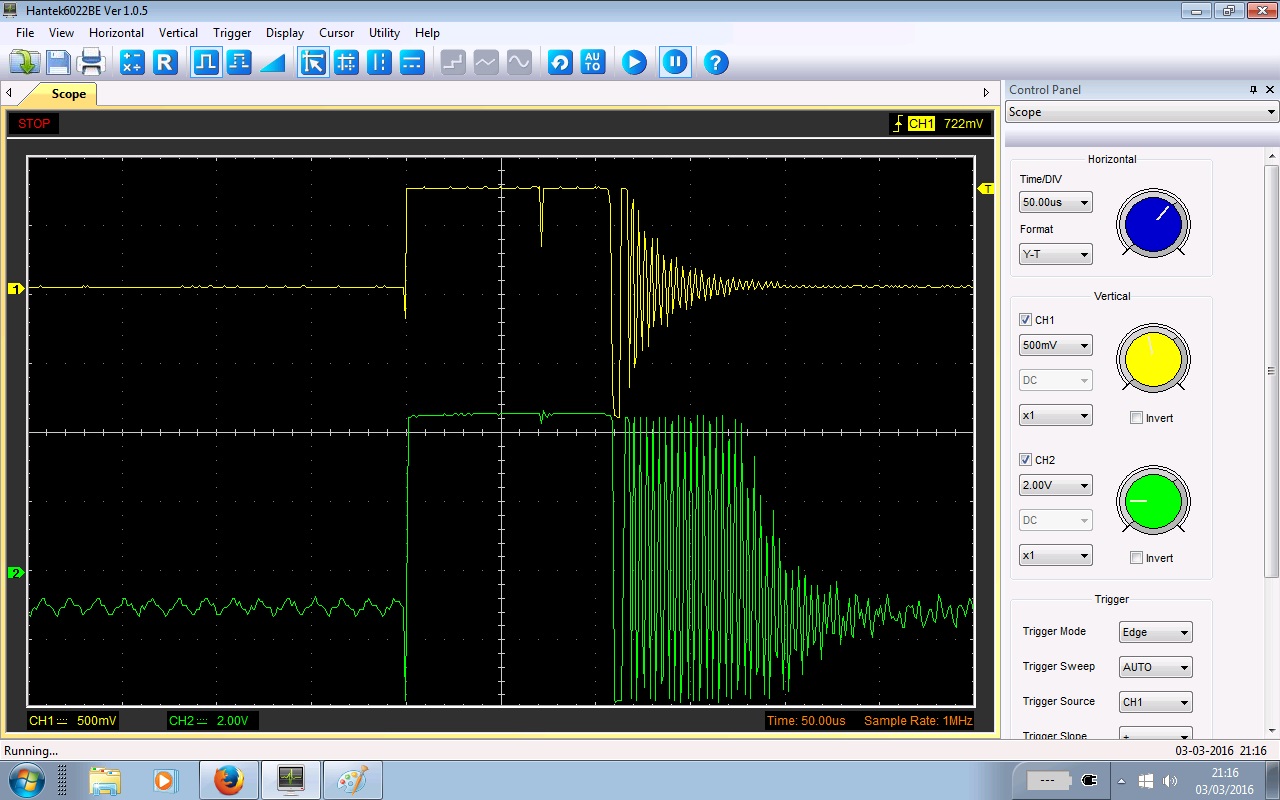Viewport: 1280px width, 800px height.
Task: Open Help using the question mark icon
Action: point(715,63)
